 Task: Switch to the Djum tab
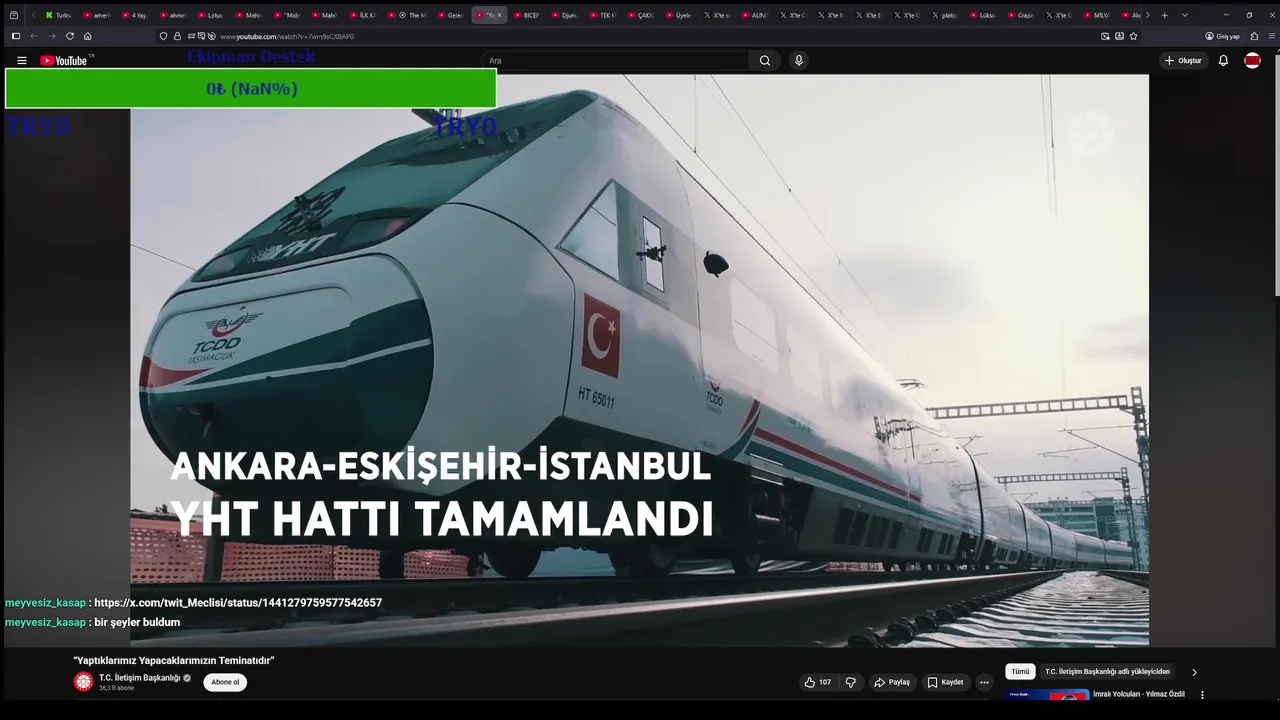(x=565, y=15)
